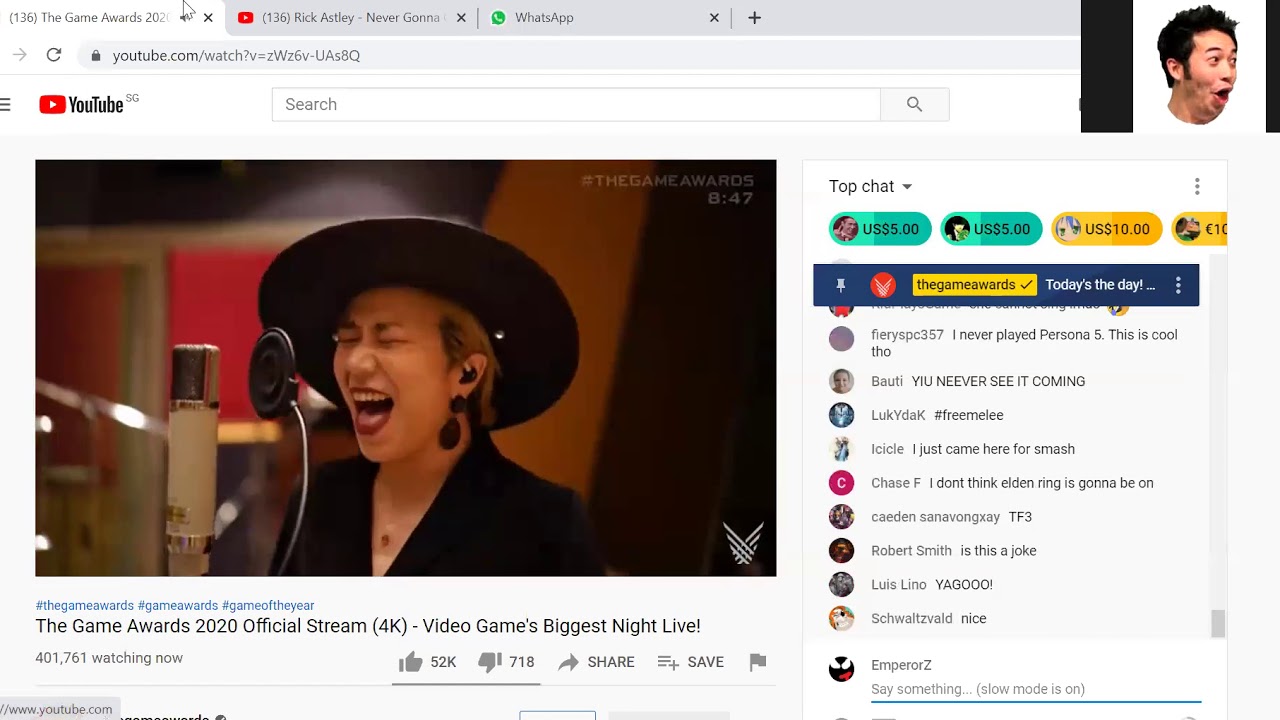Viewport: 1280px width, 720px height.
Task: Open the YouTube hamburger guide menu
Action: [5, 104]
